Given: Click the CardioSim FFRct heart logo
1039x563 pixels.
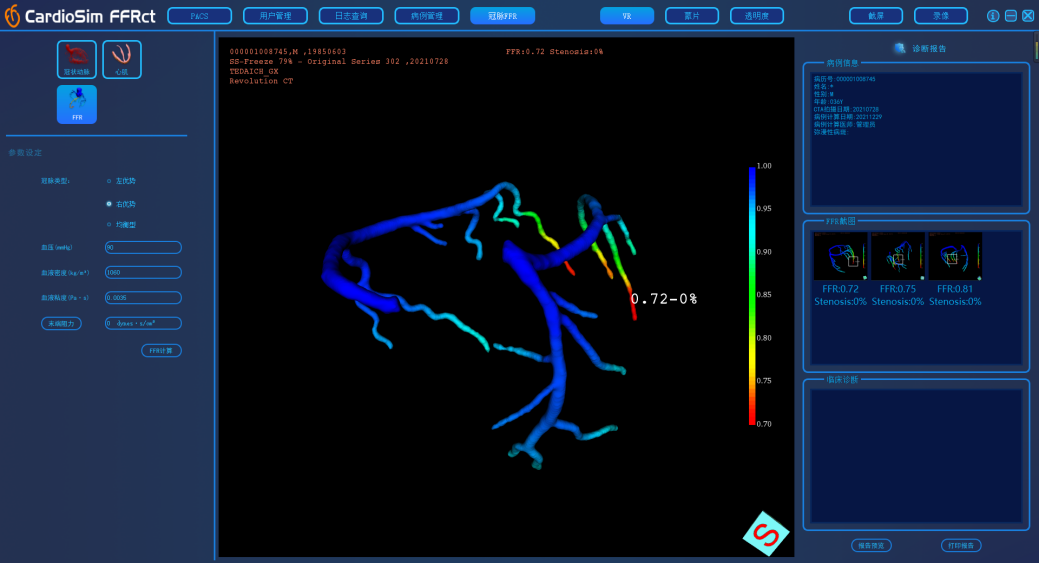Looking at the screenshot, I should pyautogui.click(x=12, y=16).
